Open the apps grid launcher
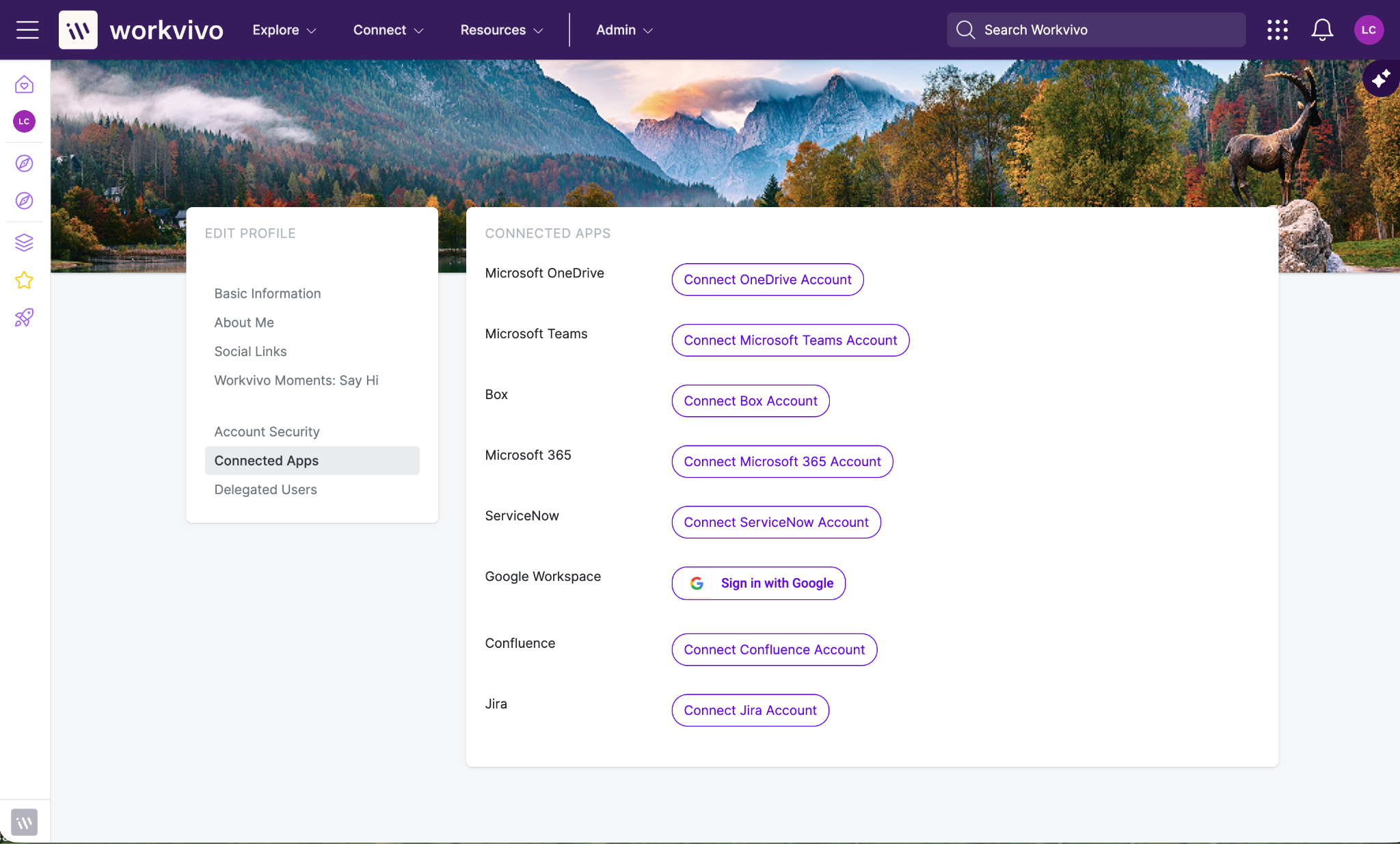Image resolution: width=1400 pixels, height=844 pixels. (x=1277, y=30)
